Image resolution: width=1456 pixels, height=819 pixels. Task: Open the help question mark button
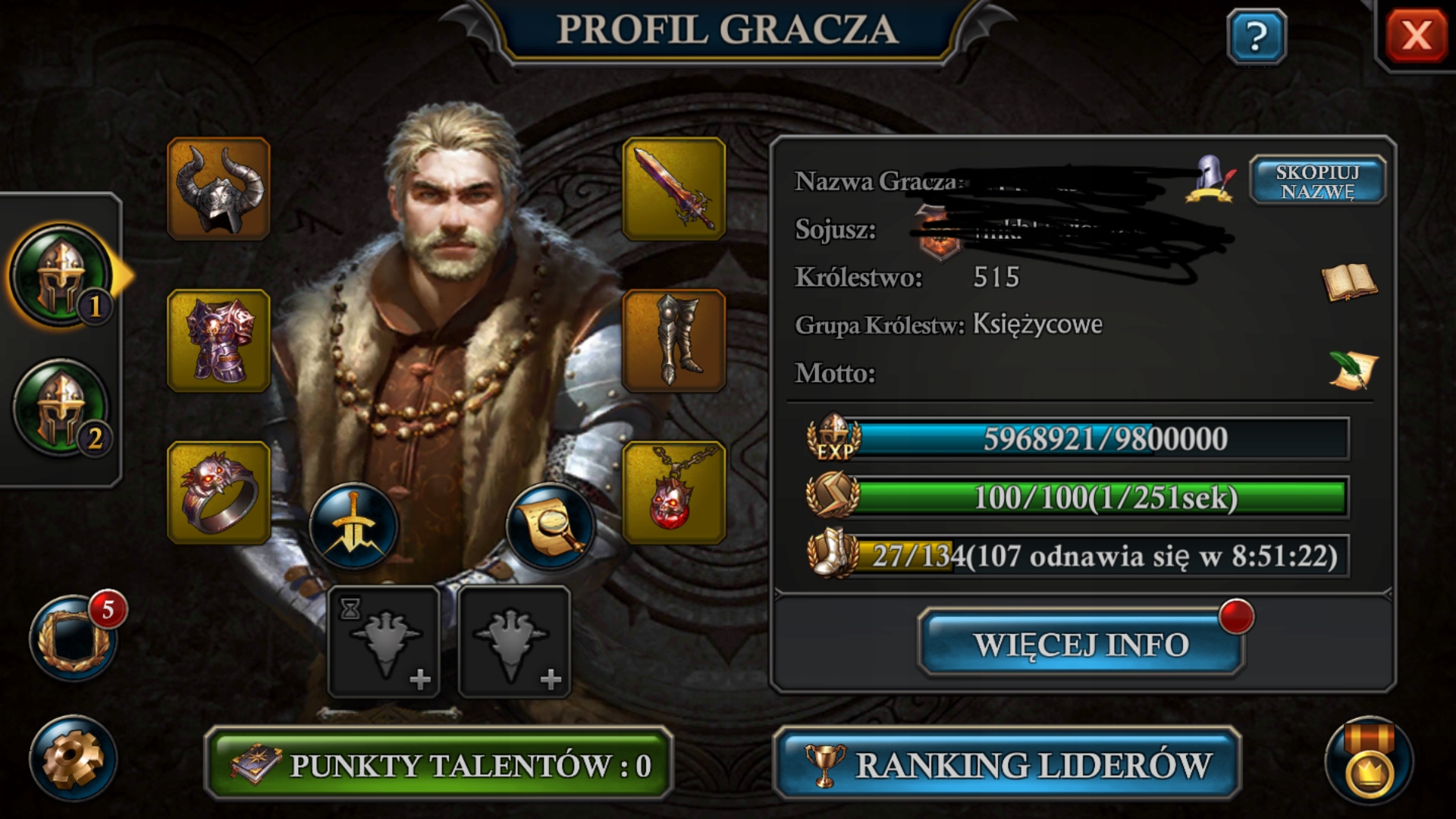[x=1257, y=36]
